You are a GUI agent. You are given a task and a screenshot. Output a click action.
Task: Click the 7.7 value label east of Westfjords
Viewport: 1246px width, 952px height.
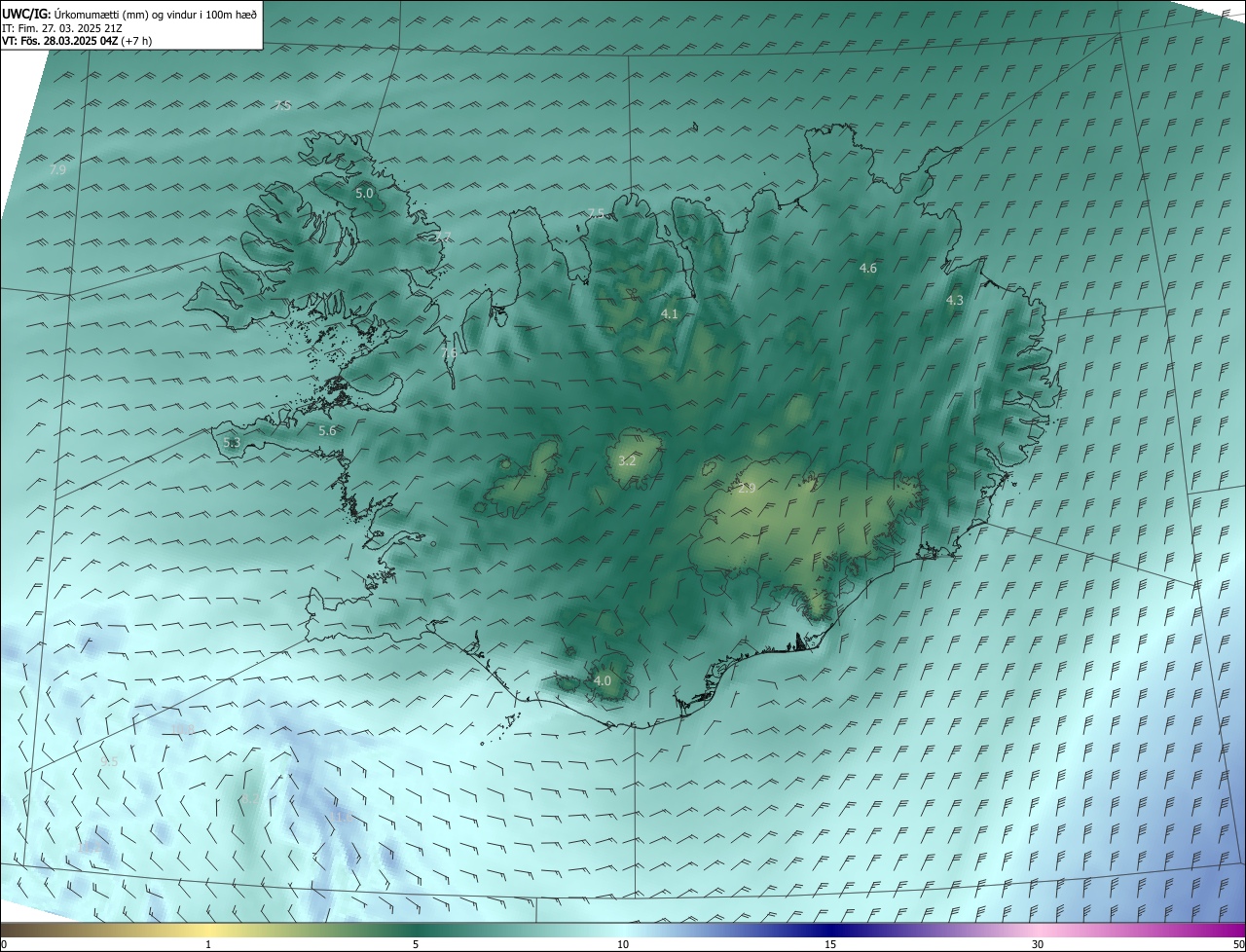click(443, 237)
